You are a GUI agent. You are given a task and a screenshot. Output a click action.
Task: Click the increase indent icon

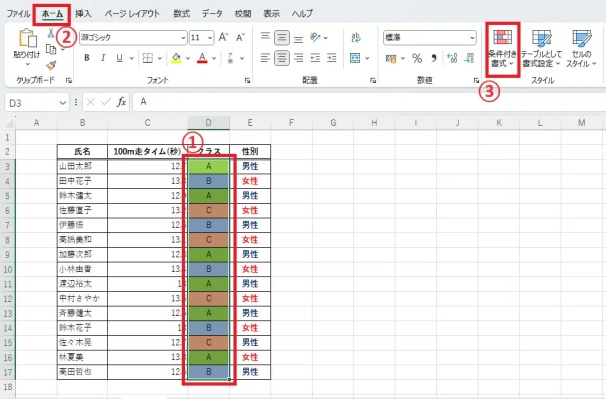332,58
